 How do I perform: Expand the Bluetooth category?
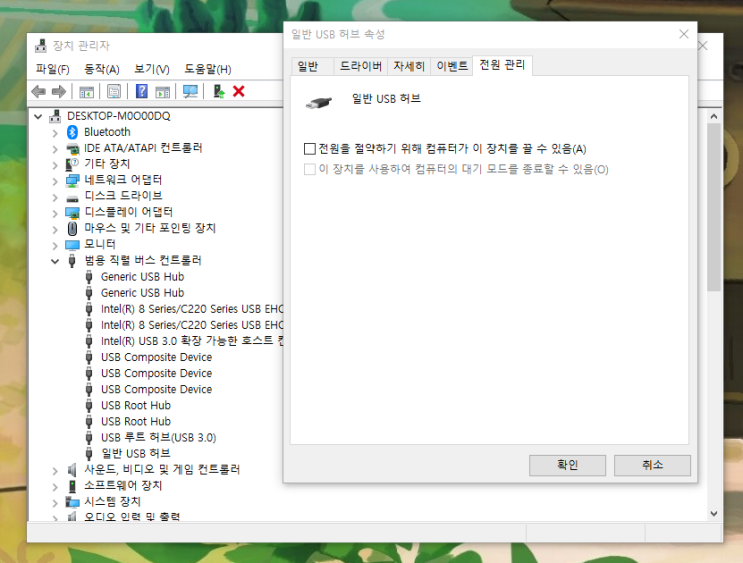tap(55, 133)
